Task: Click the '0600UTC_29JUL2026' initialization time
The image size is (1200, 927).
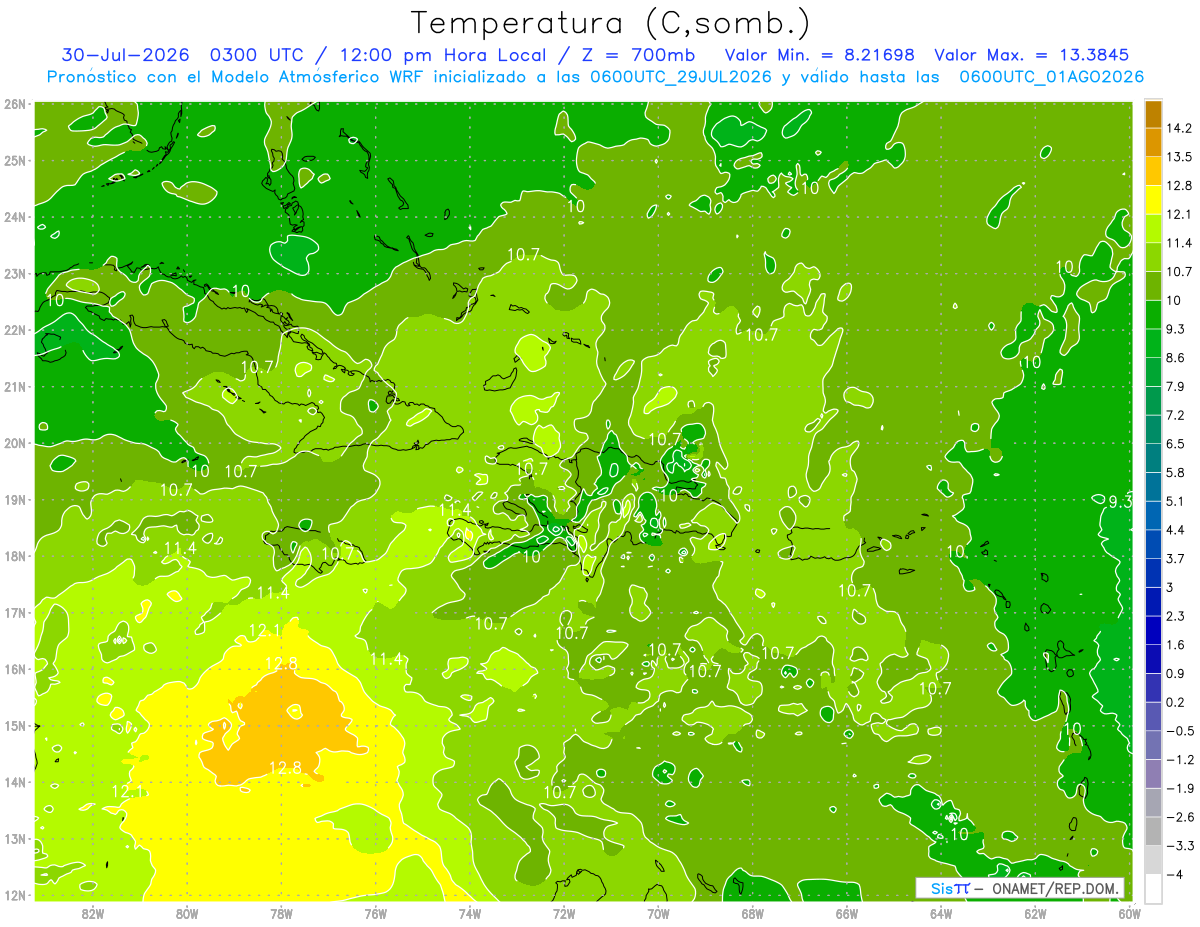Action: point(680,77)
